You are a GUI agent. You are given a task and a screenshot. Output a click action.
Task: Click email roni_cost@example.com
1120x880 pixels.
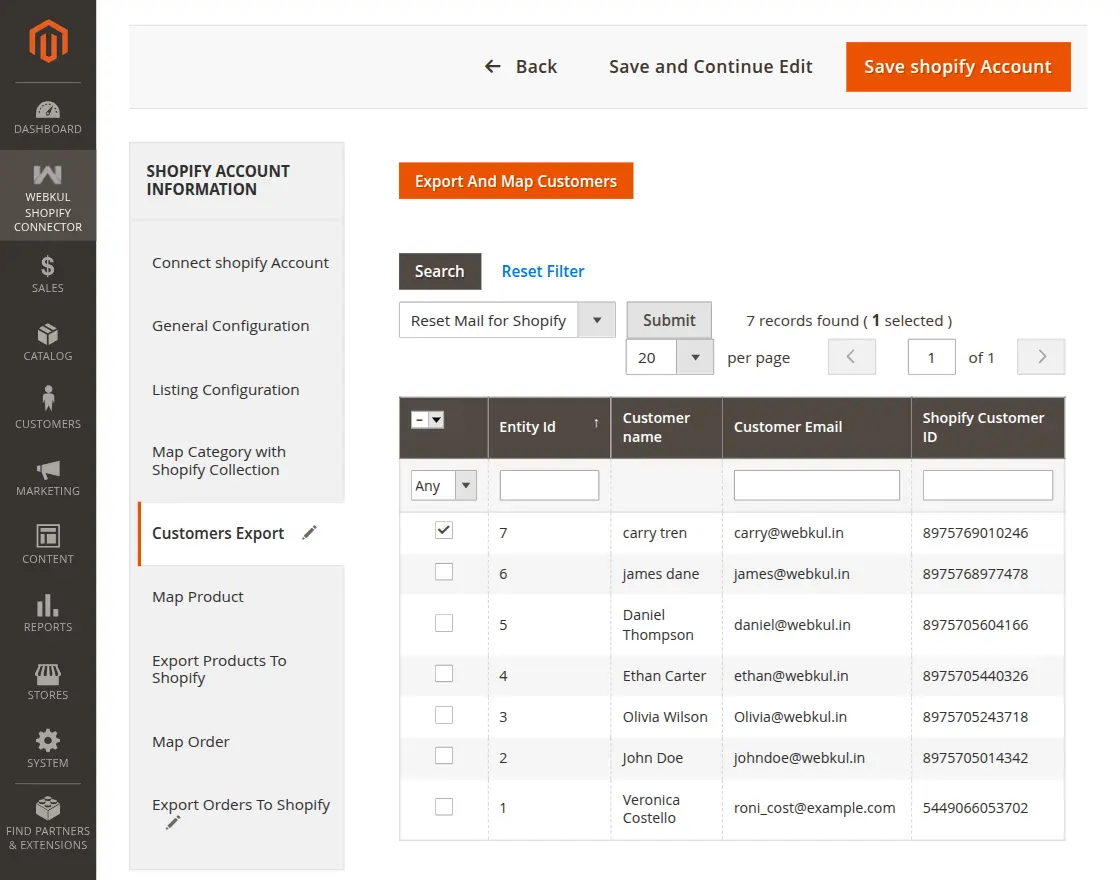(814, 808)
